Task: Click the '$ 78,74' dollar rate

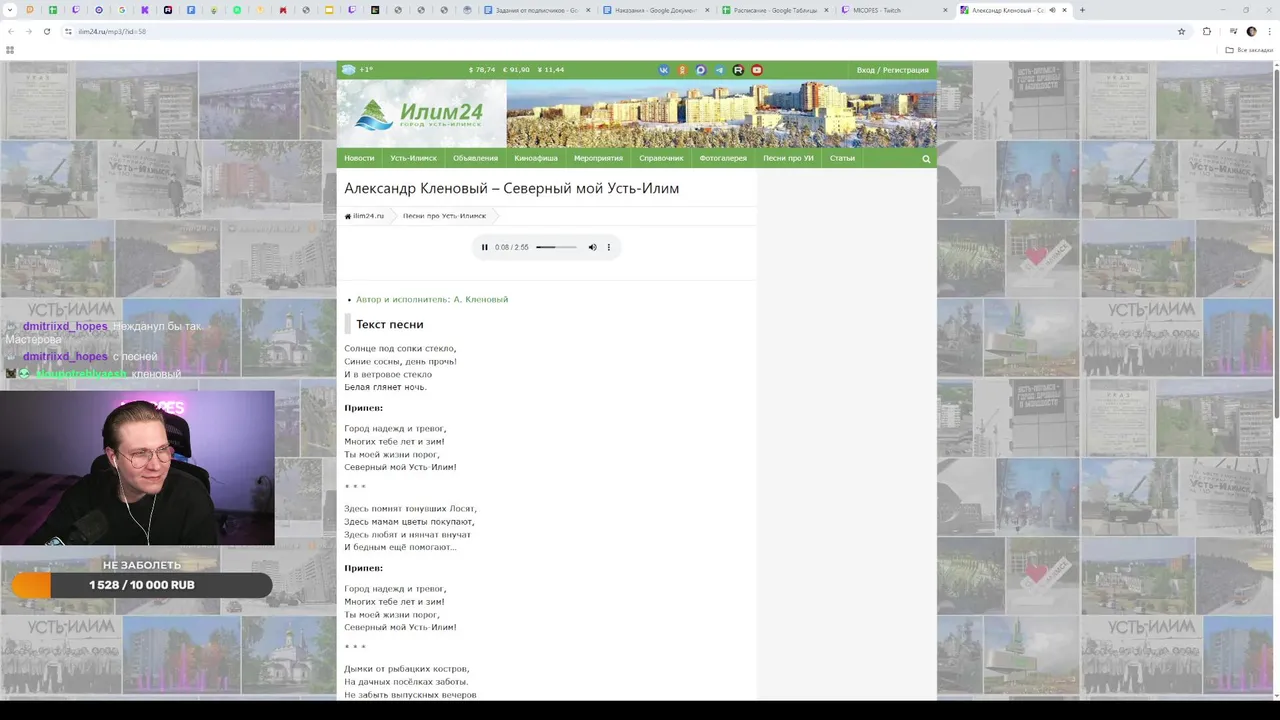Action: pyautogui.click(x=482, y=70)
